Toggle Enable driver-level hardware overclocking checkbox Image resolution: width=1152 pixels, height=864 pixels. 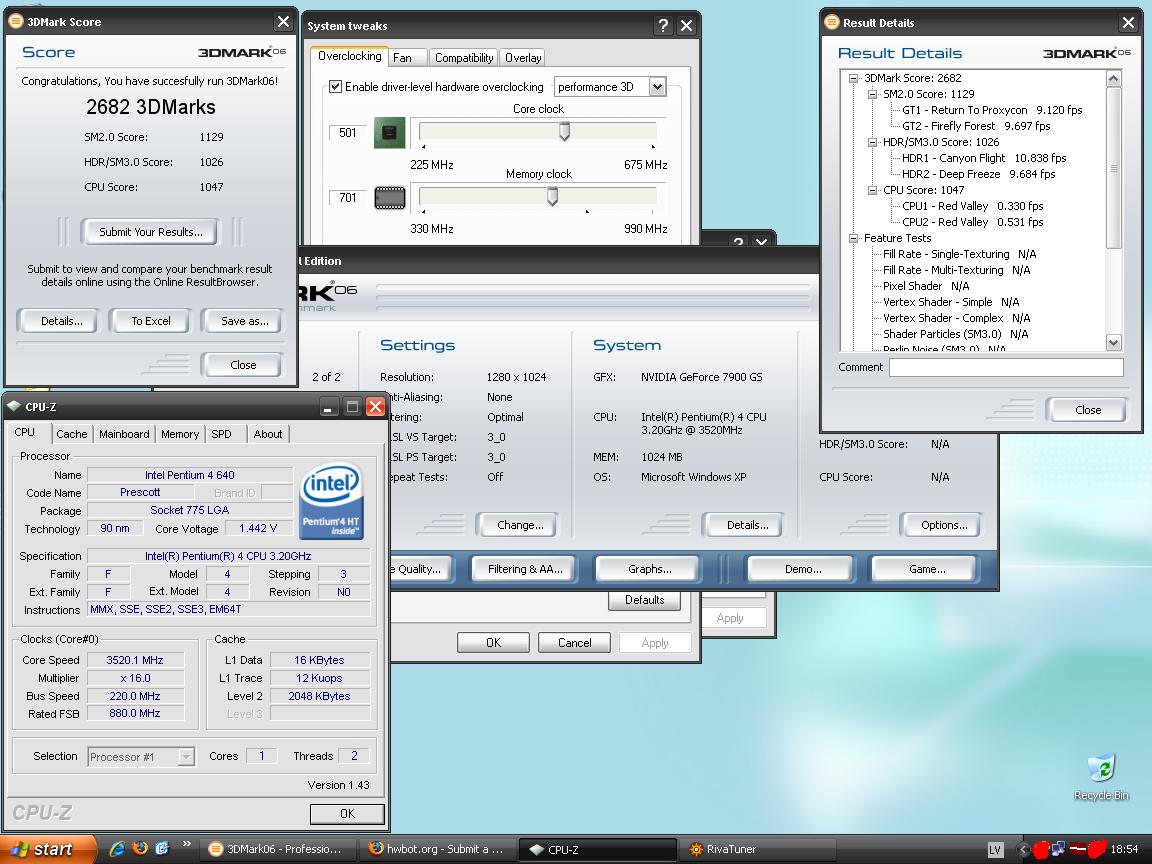[336, 87]
